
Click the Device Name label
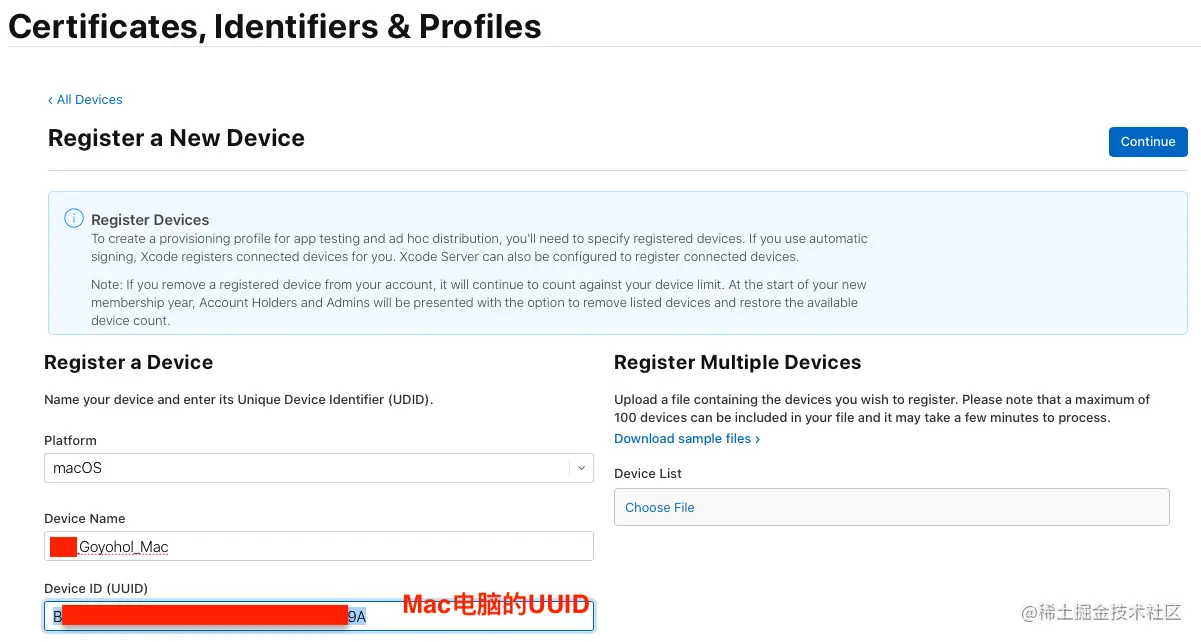pyautogui.click(x=85, y=519)
